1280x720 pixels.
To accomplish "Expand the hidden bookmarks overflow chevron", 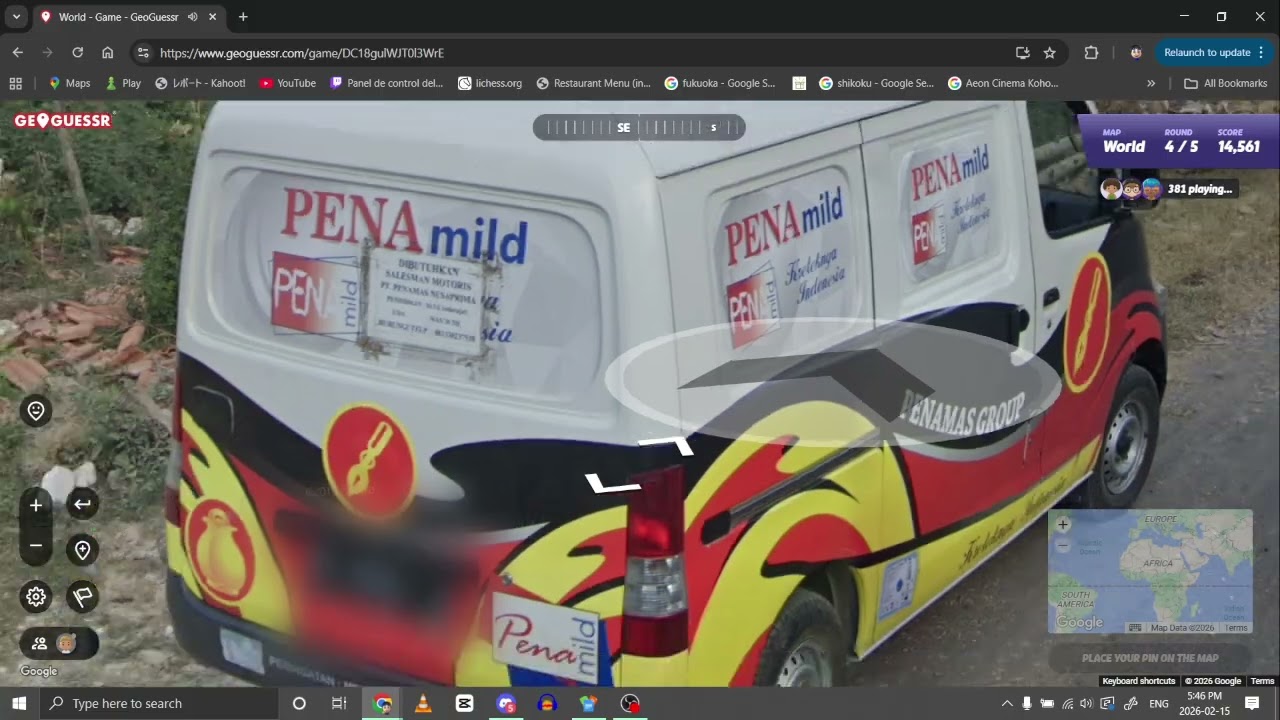I will point(1151,83).
